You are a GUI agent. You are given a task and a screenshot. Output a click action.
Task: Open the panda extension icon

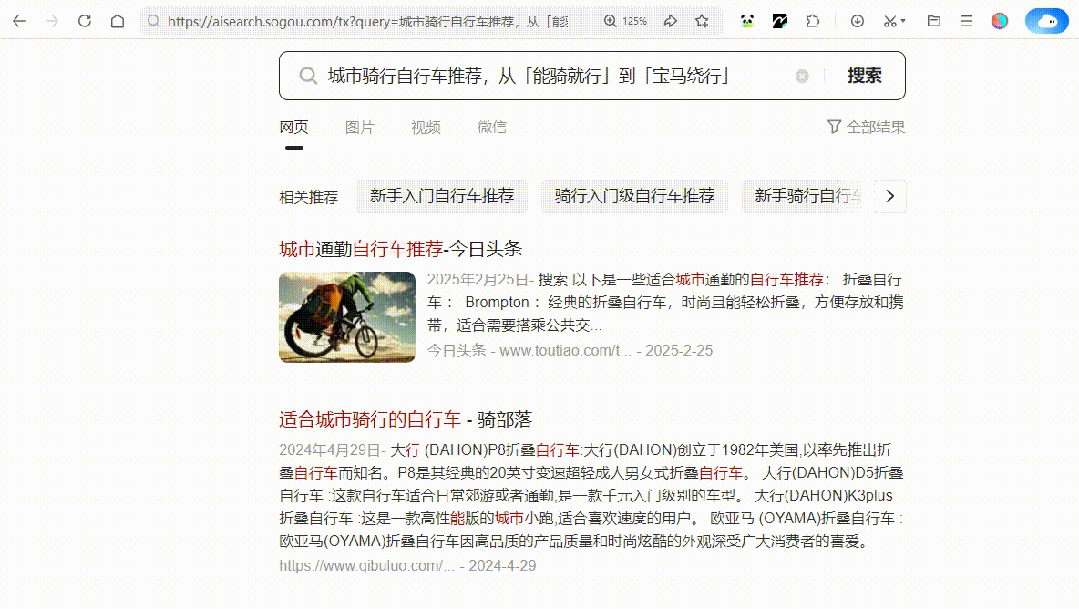point(747,21)
